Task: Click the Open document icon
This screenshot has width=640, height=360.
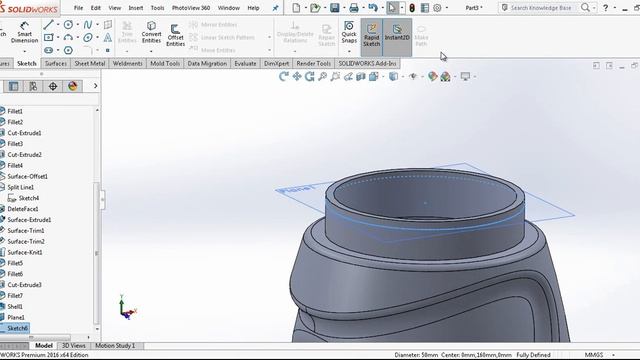Action: (315, 8)
